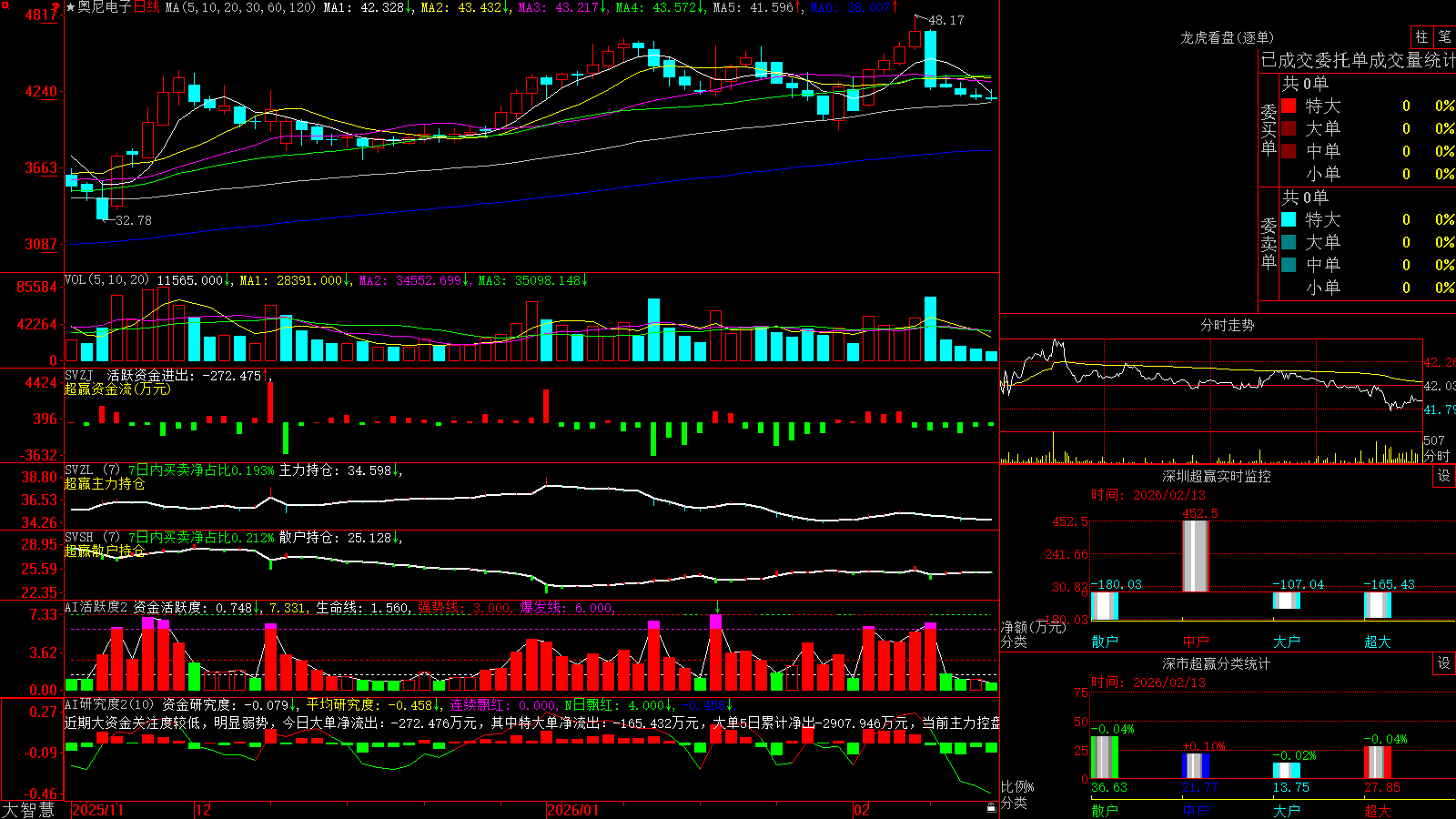The width and height of the screenshot is (1456, 819).
Task: Switch 龙虎看盘 to 笔 tick view
Action: pos(1444,36)
